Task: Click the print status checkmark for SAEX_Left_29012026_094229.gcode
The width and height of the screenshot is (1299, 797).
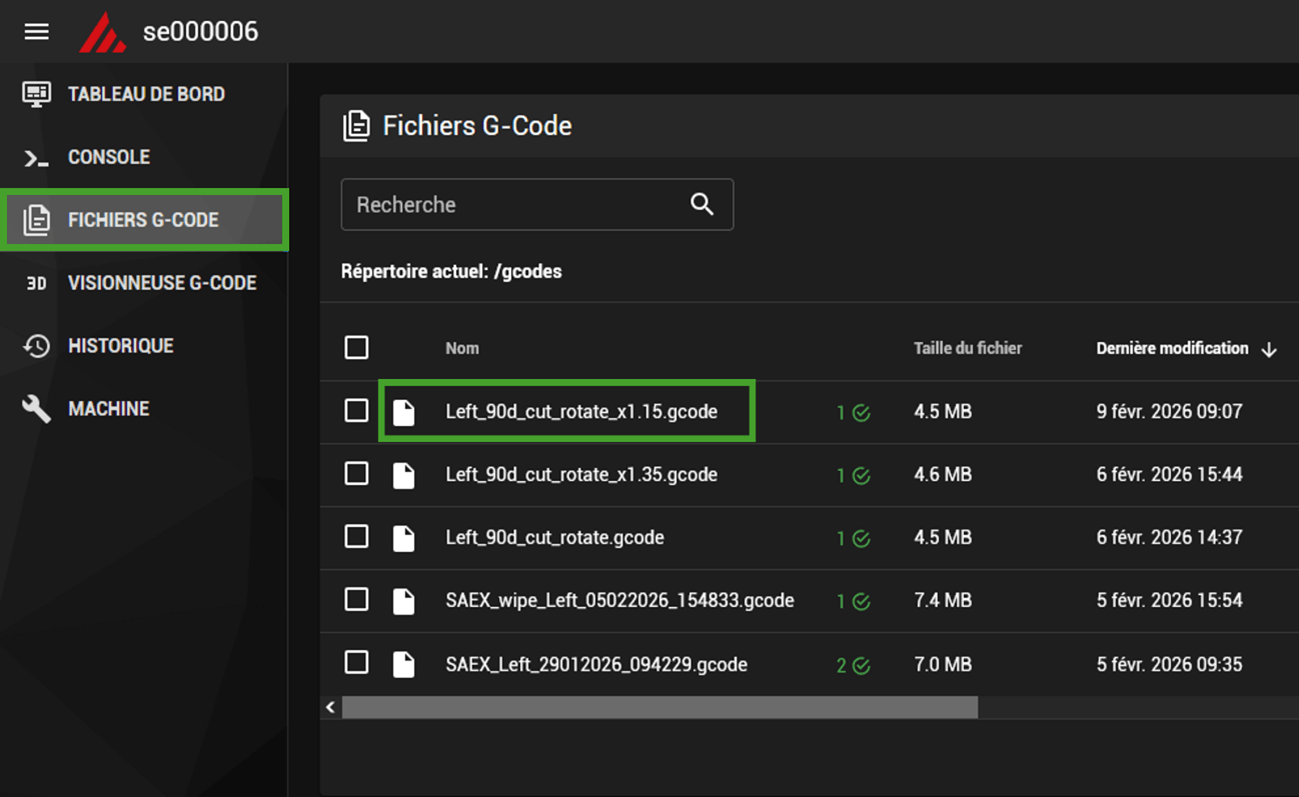Action: (861, 666)
